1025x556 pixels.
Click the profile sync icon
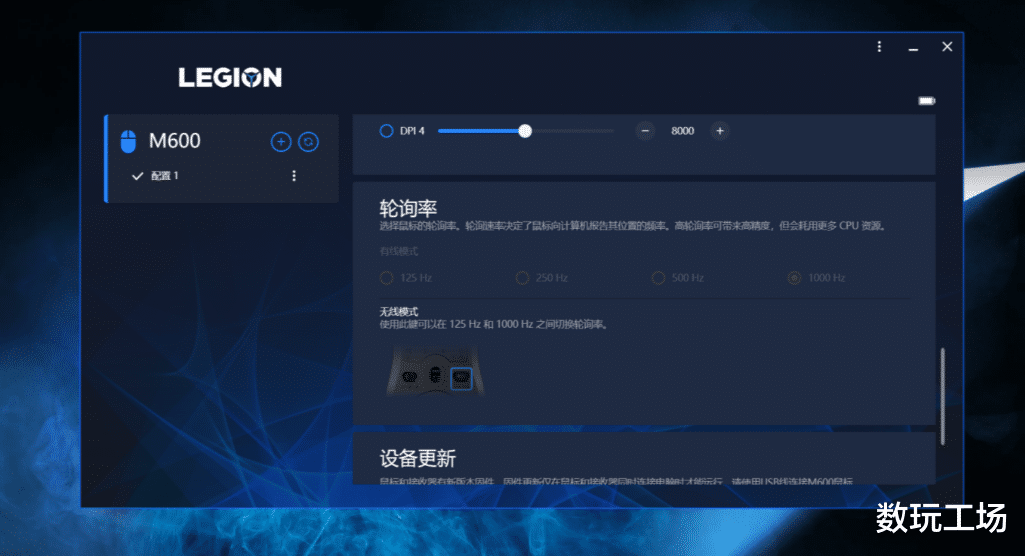[x=309, y=142]
